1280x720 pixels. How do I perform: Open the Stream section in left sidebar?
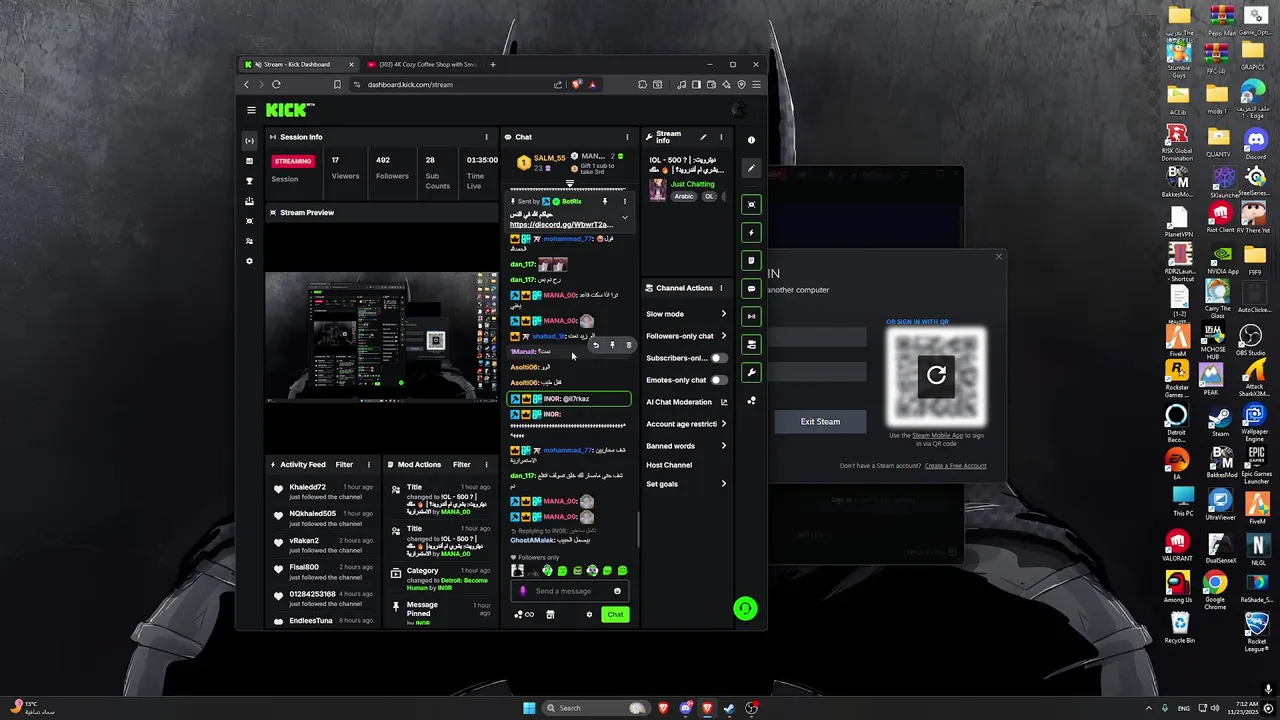(249, 141)
